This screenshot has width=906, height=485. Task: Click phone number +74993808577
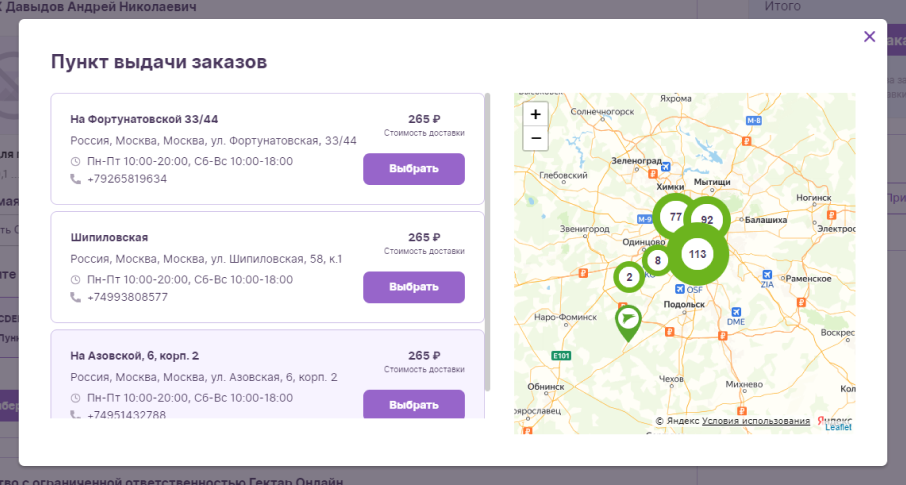127,297
